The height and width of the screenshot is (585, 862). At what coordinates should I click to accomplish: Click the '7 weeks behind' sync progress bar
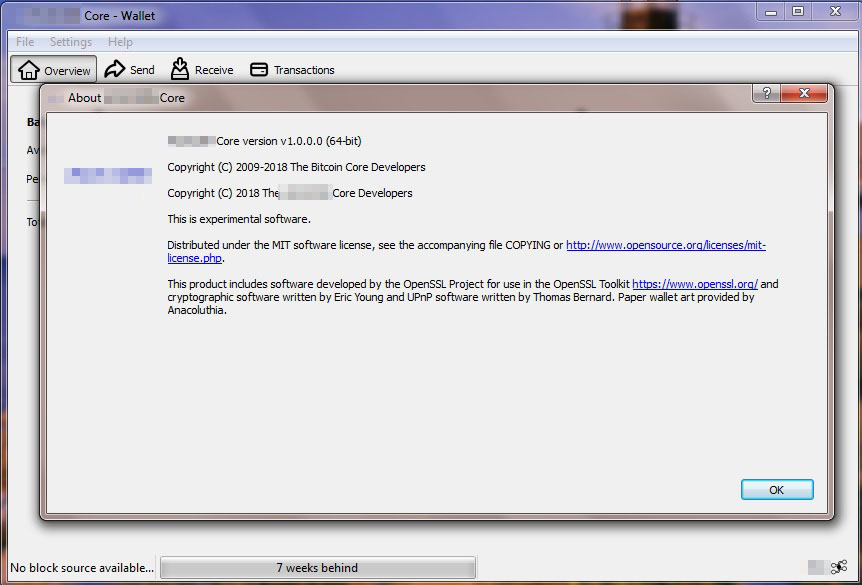click(318, 567)
